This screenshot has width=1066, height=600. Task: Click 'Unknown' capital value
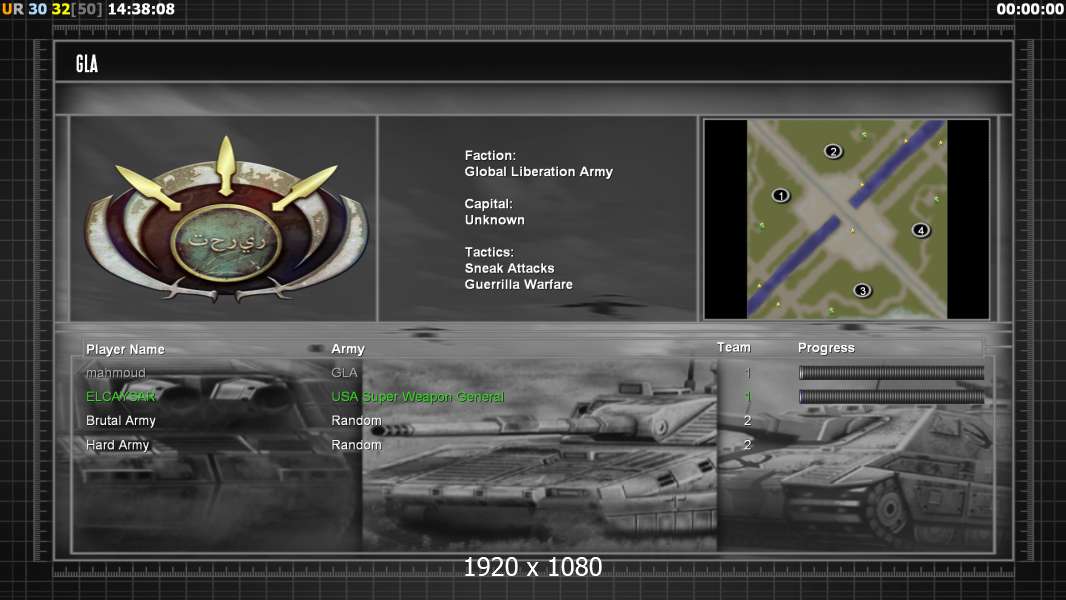click(494, 220)
